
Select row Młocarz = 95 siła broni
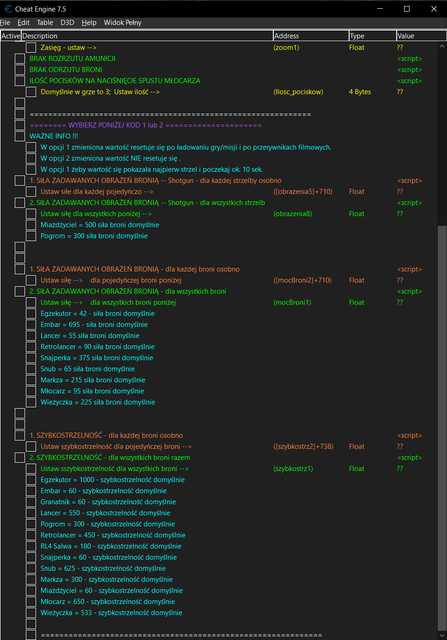coord(92,391)
